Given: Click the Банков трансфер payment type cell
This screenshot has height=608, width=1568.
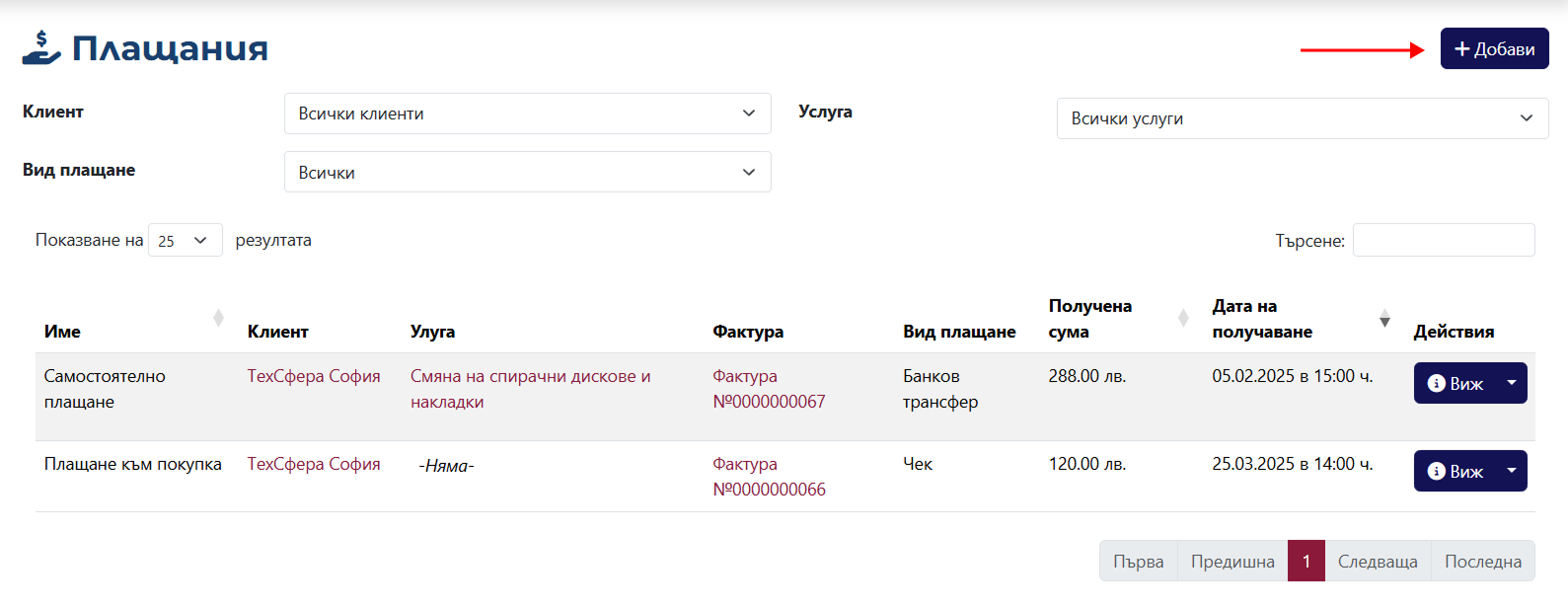Looking at the screenshot, I should point(940,389).
